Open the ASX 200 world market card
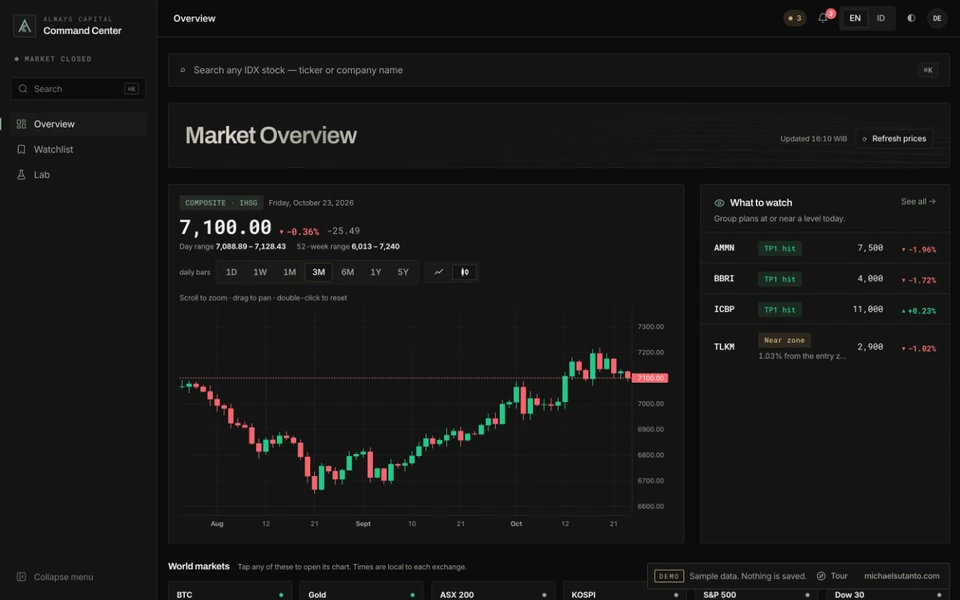 (493, 591)
